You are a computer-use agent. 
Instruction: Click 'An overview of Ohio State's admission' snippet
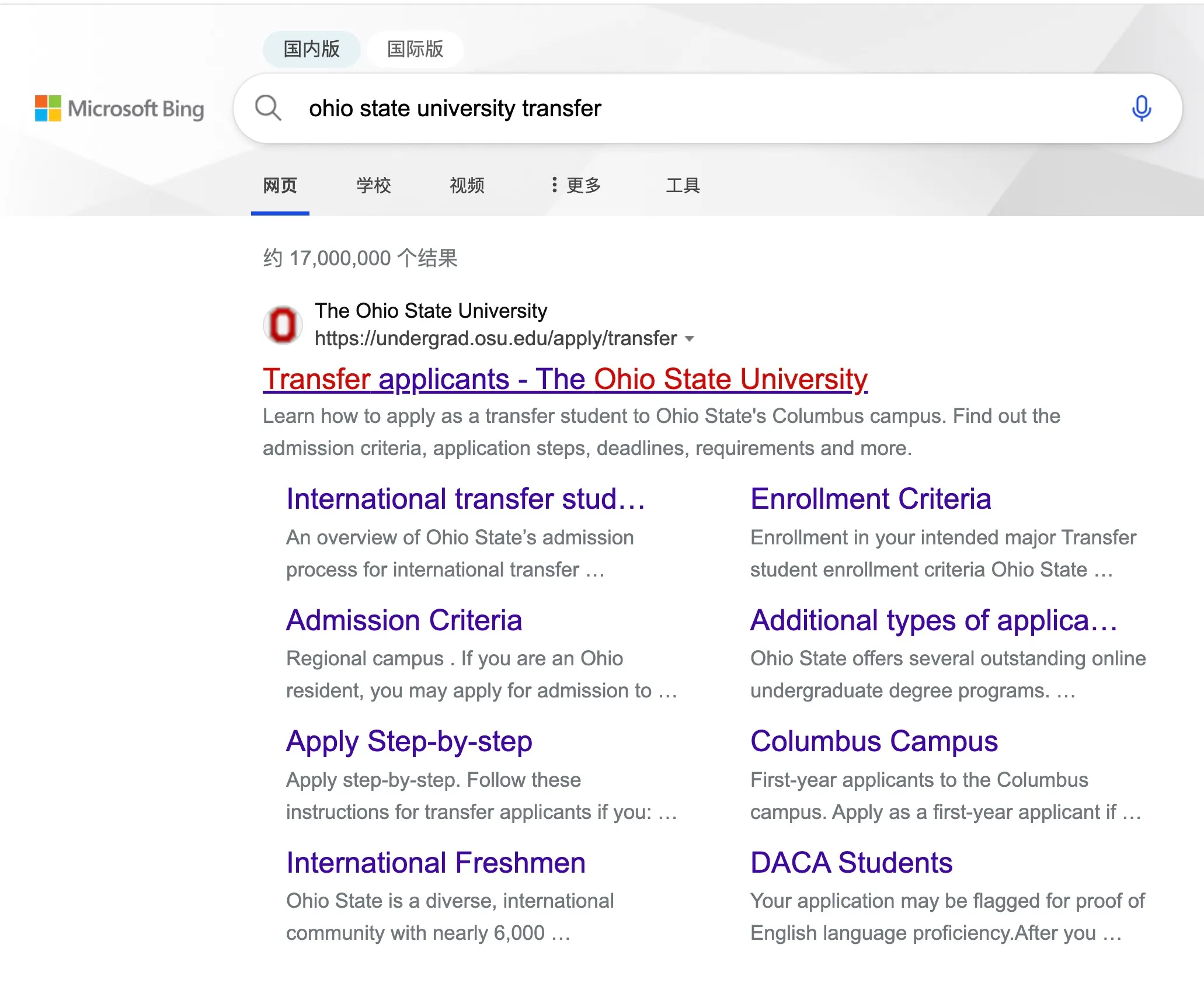(460, 553)
